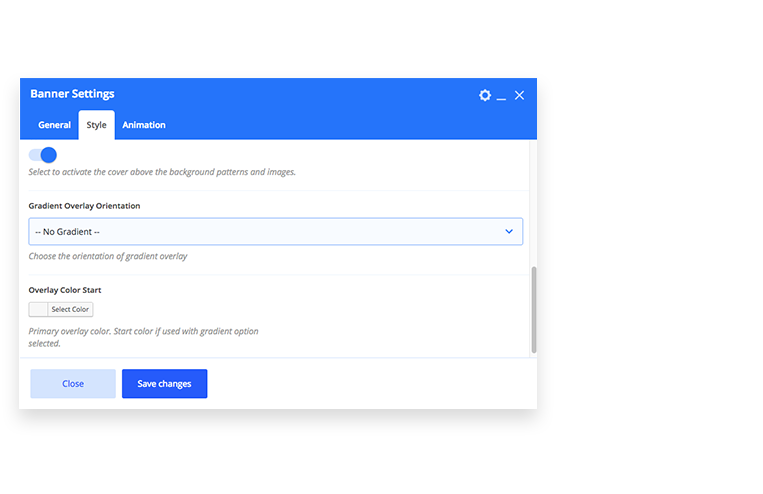Screen dimensions: 763x494
Task: Open the Animation tab
Action: (x=144, y=125)
